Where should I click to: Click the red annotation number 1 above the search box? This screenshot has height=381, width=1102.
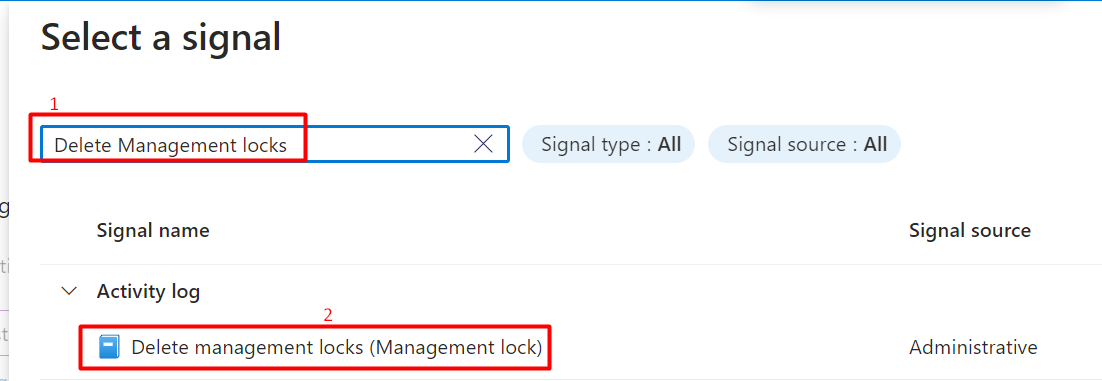[x=53, y=104]
